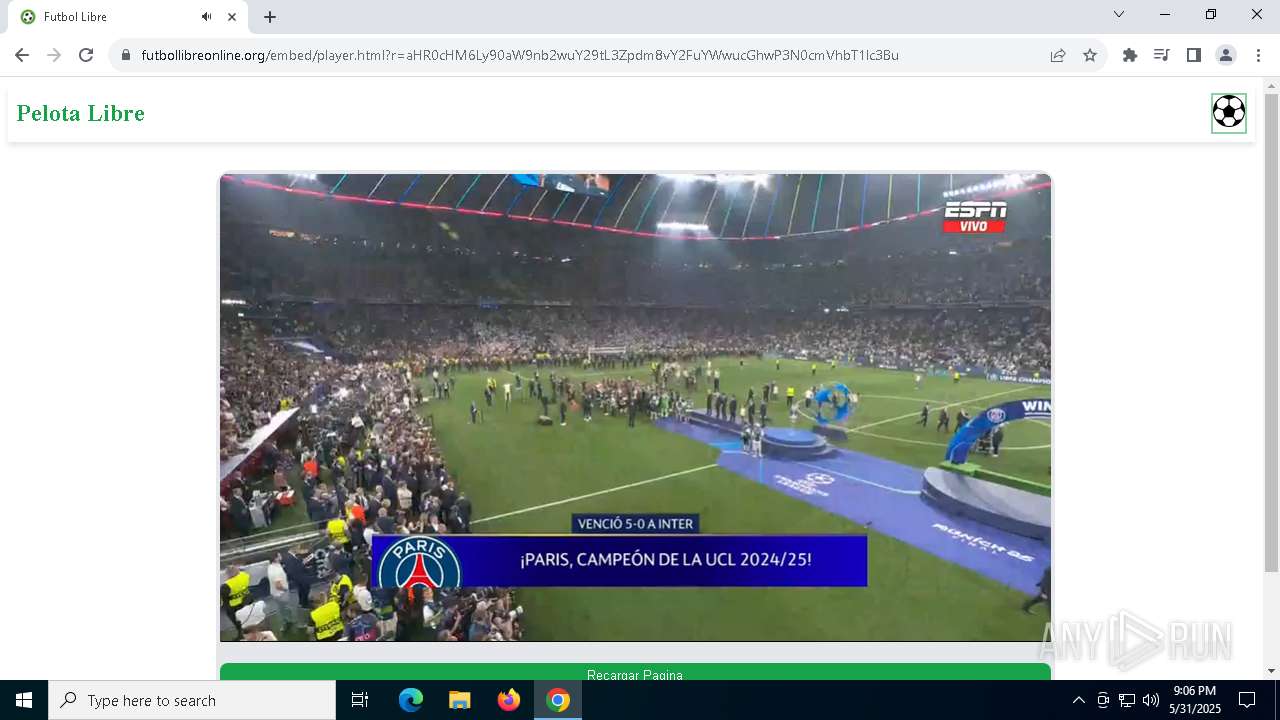The image size is (1280, 720).
Task: Open the volume speaker tray icon
Action: click(x=1151, y=700)
